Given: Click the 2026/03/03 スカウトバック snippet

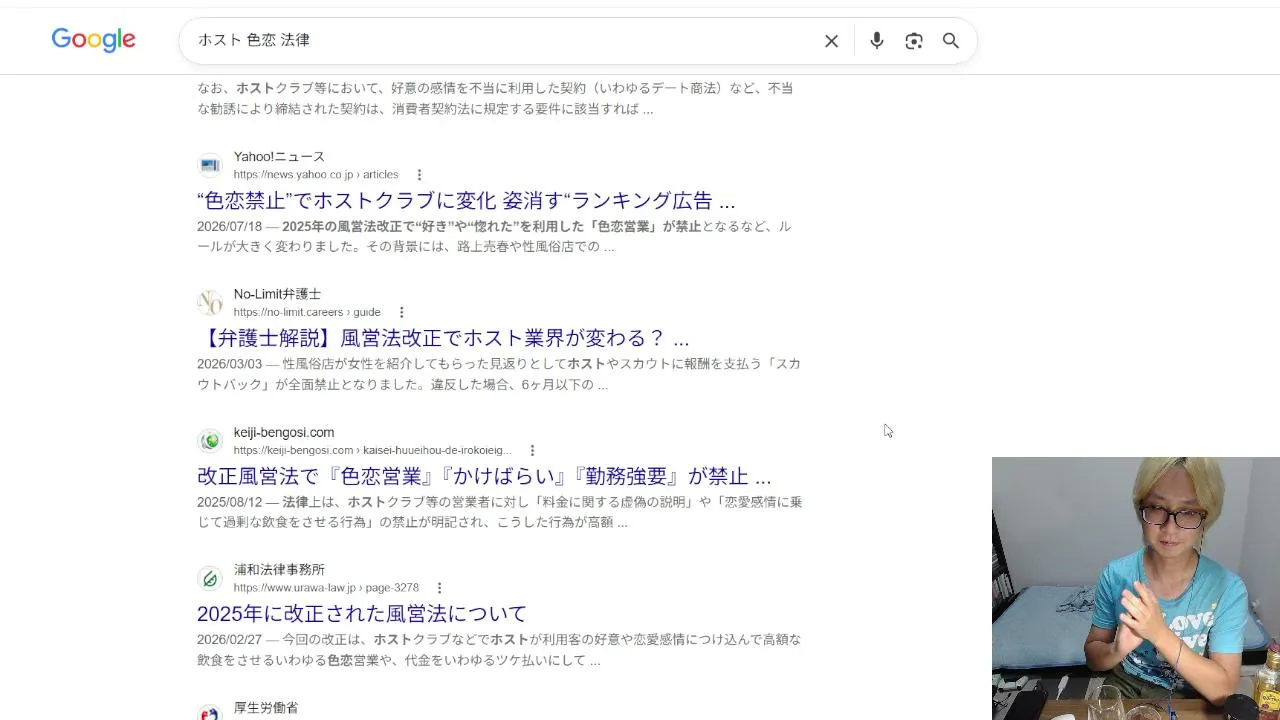Looking at the screenshot, I should 499,374.
